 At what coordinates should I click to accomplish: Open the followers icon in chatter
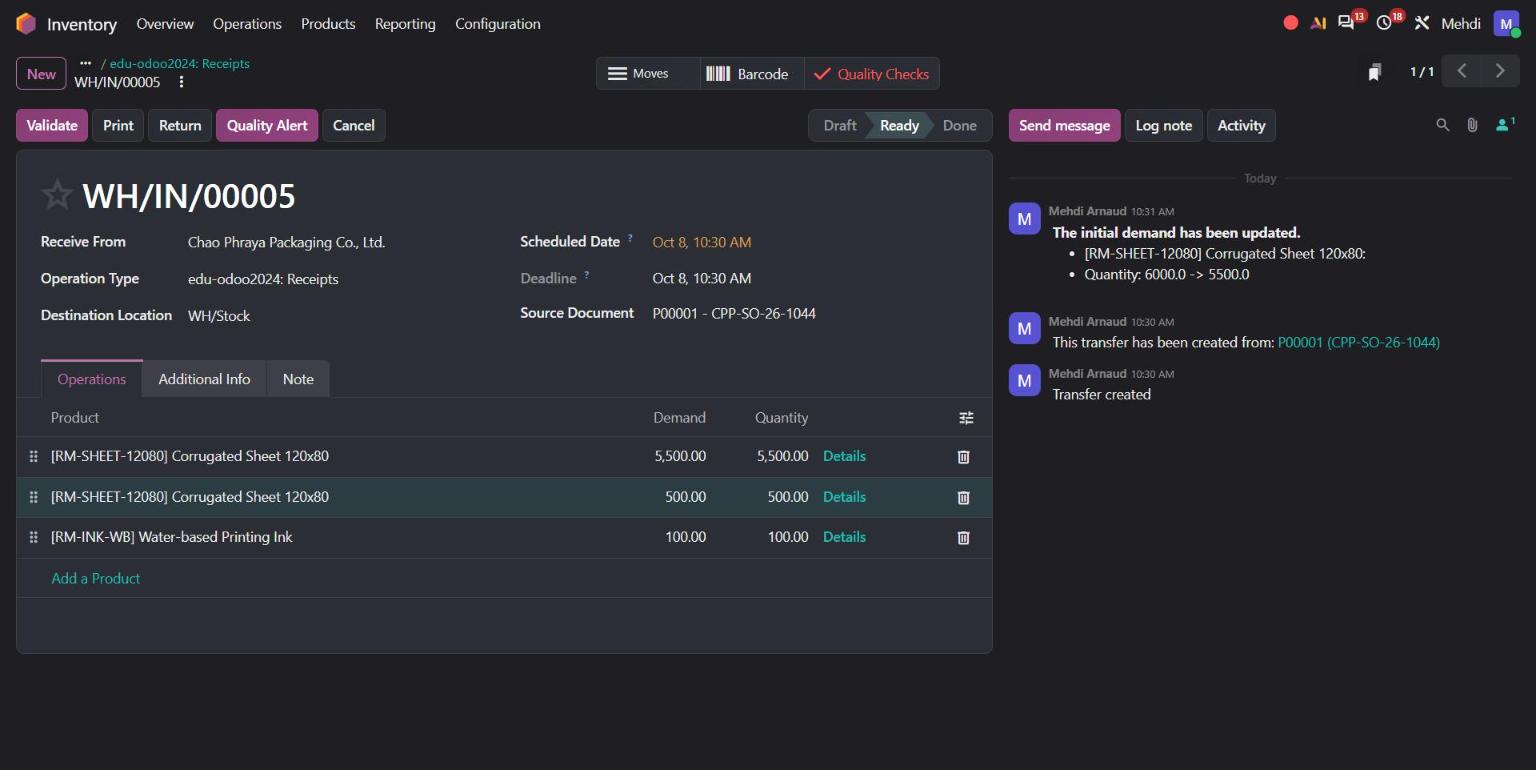pyautogui.click(x=1504, y=125)
